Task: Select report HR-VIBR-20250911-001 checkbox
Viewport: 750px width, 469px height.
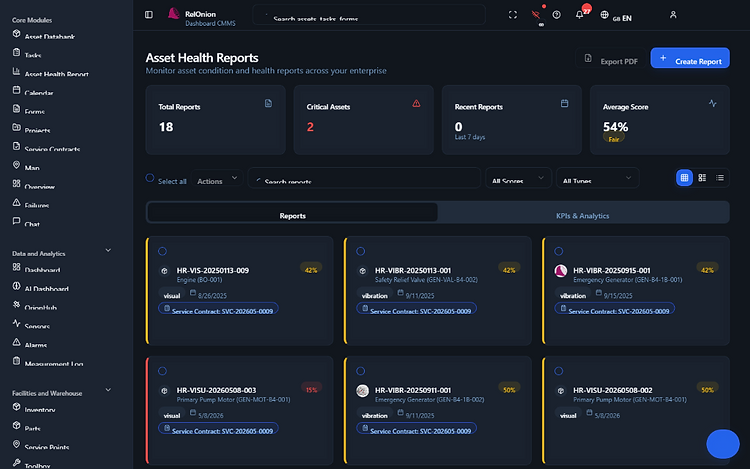Action: click(361, 371)
